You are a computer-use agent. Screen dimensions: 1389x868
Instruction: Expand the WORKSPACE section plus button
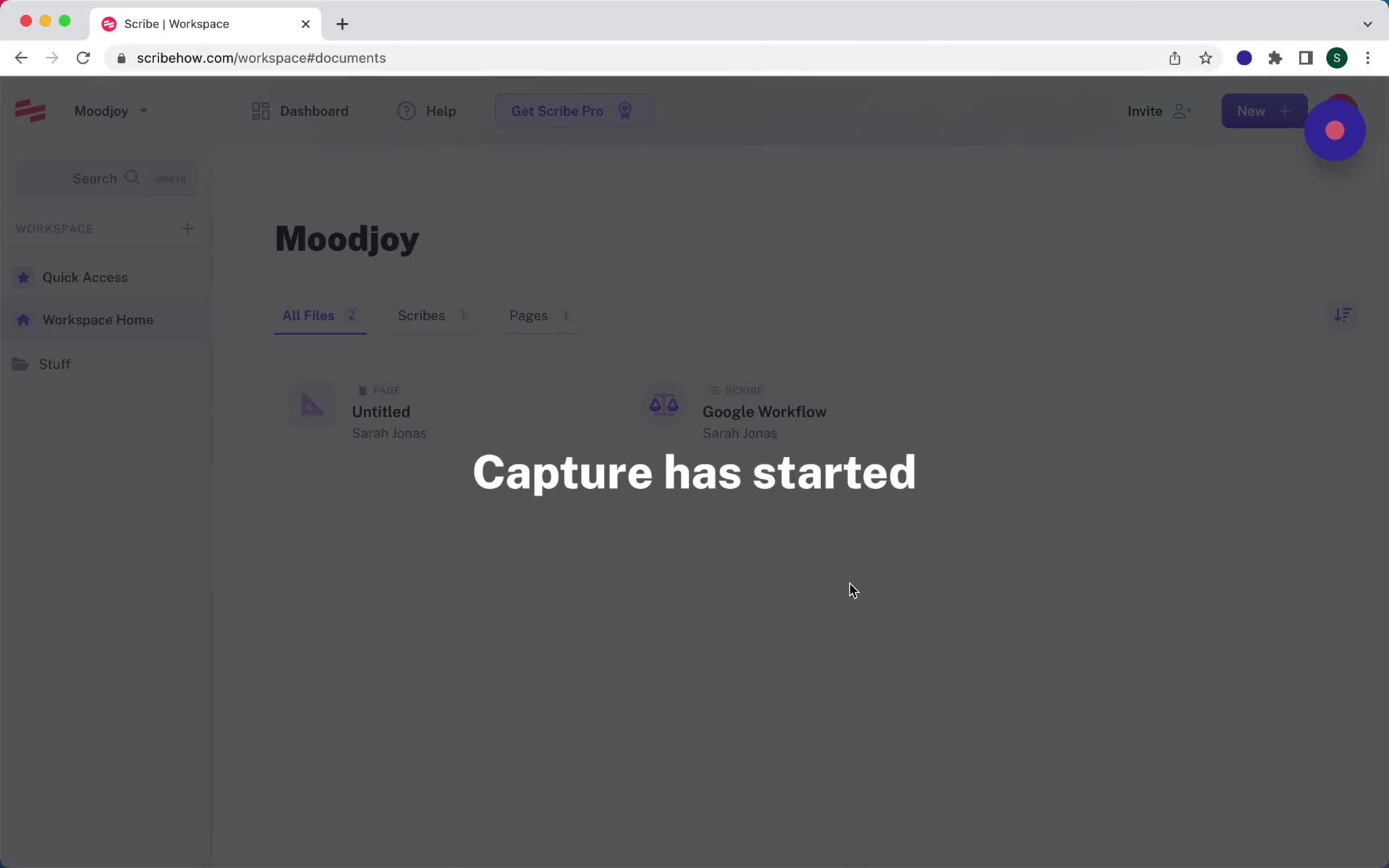(x=187, y=228)
